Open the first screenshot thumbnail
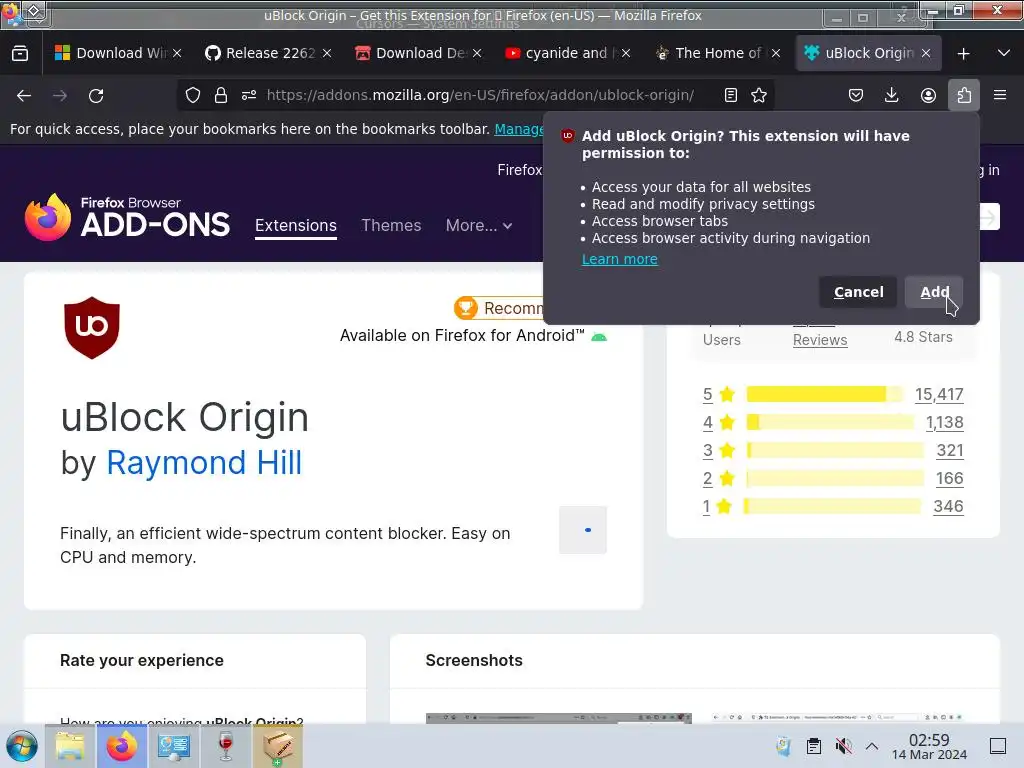This screenshot has height=768, width=1024. [x=558, y=718]
